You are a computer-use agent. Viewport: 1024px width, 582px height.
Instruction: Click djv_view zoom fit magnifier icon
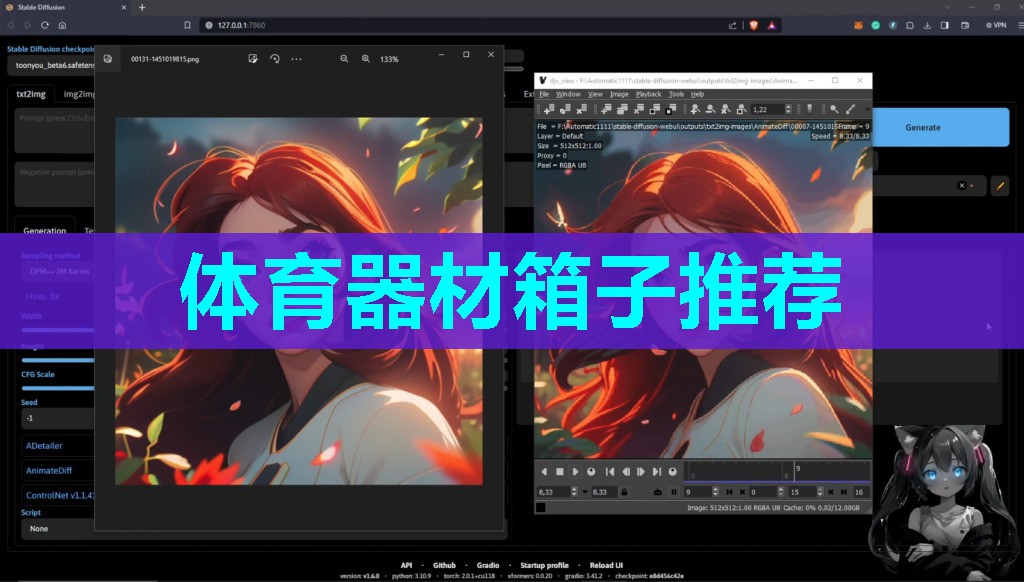pos(741,109)
